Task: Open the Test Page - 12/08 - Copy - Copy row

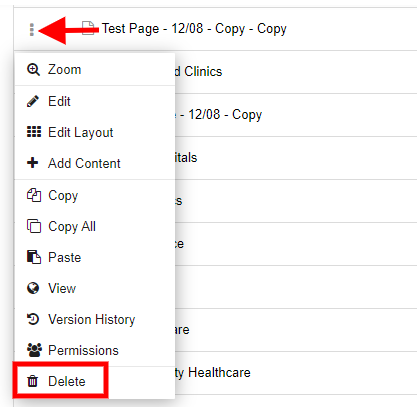Action: (x=215, y=29)
